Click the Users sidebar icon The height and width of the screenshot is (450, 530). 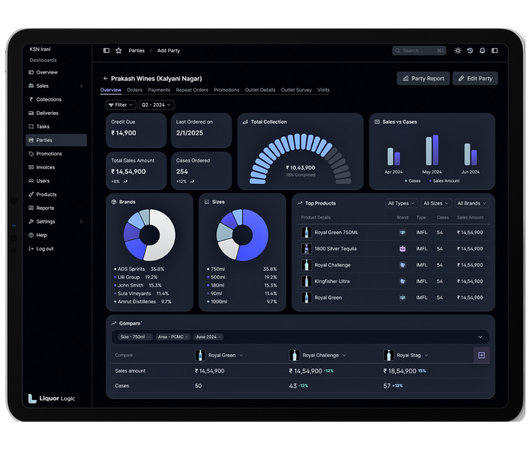(x=31, y=181)
